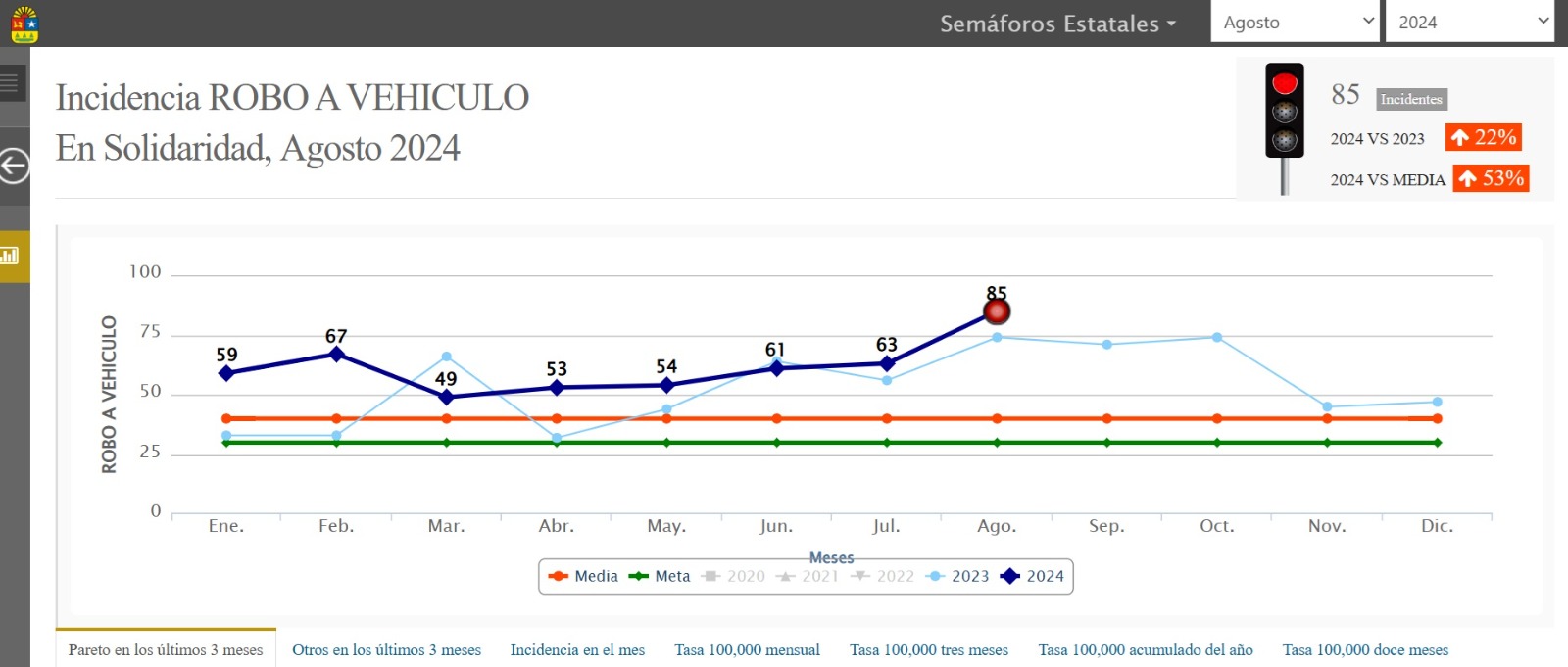Click the 2024 vs media 53% arrow badge

click(x=1492, y=178)
